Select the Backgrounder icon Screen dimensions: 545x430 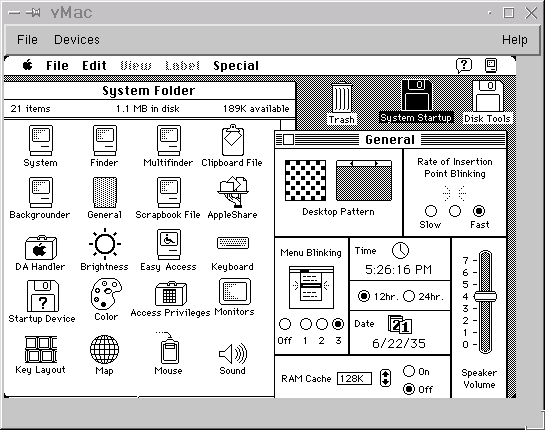(x=41, y=193)
